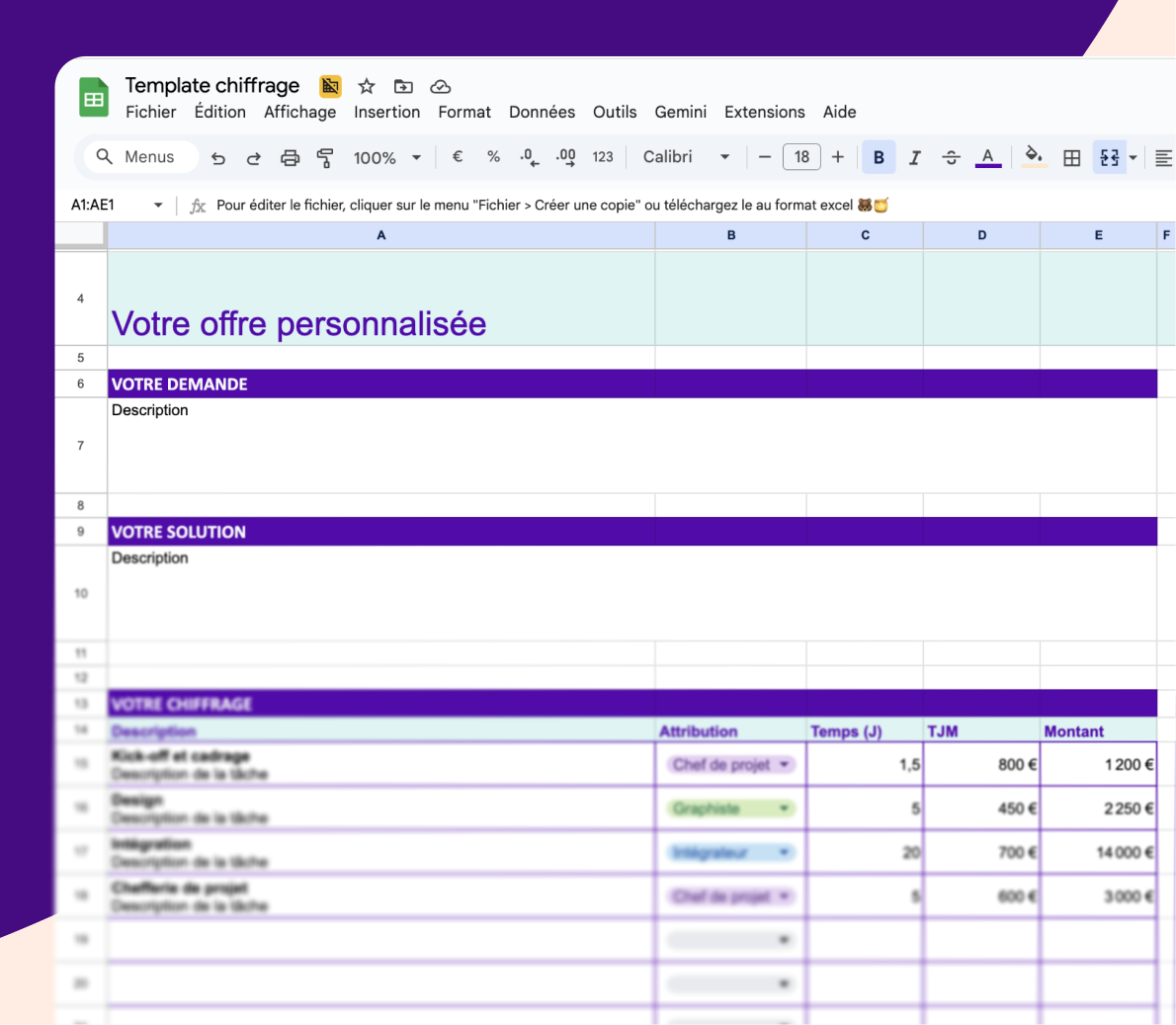The width and height of the screenshot is (1176, 1025).
Task: Apply percent number format
Action: (493, 157)
